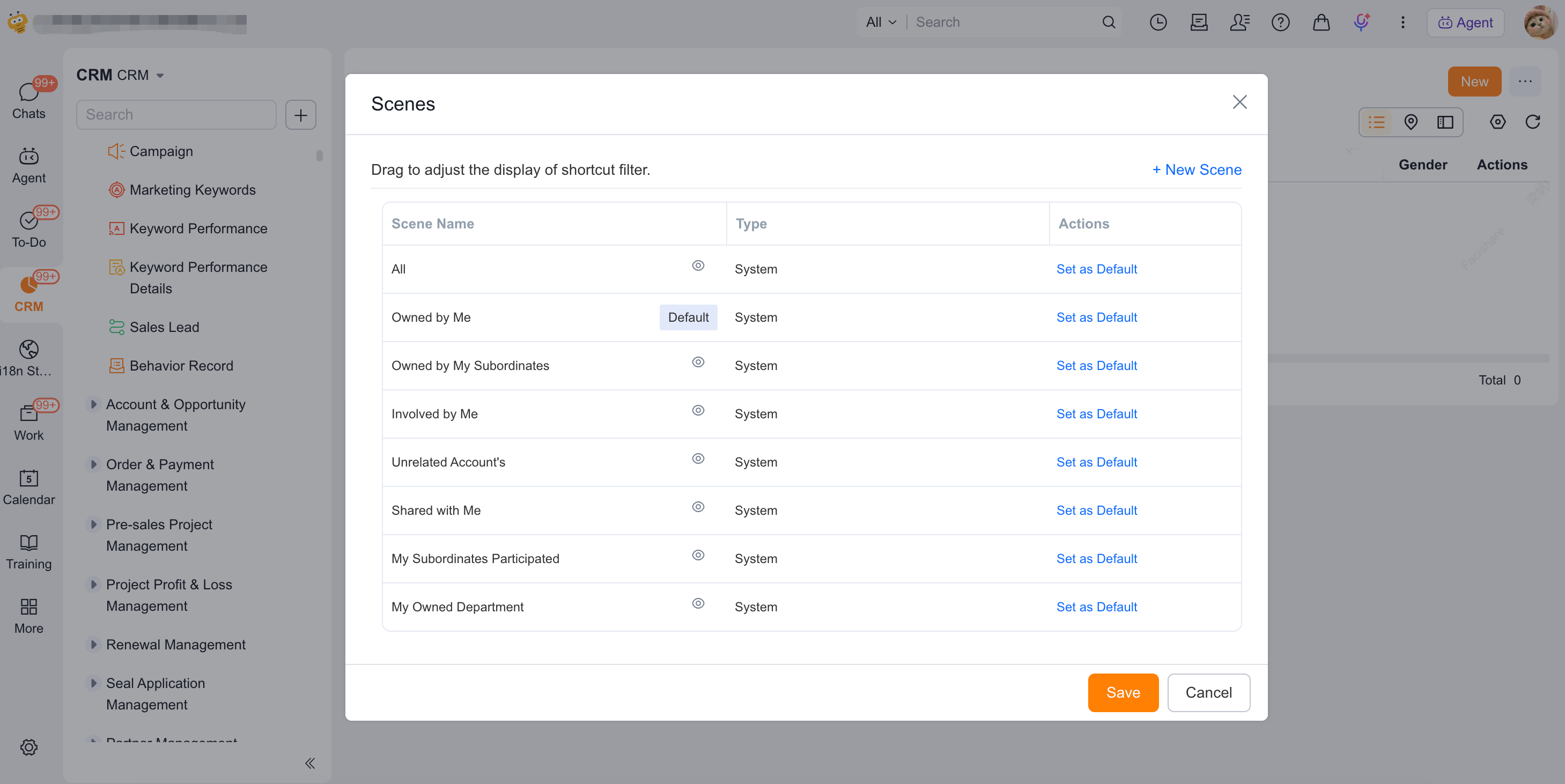
Task: Expand Renewal Management group
Action: (x=93, y=645)
